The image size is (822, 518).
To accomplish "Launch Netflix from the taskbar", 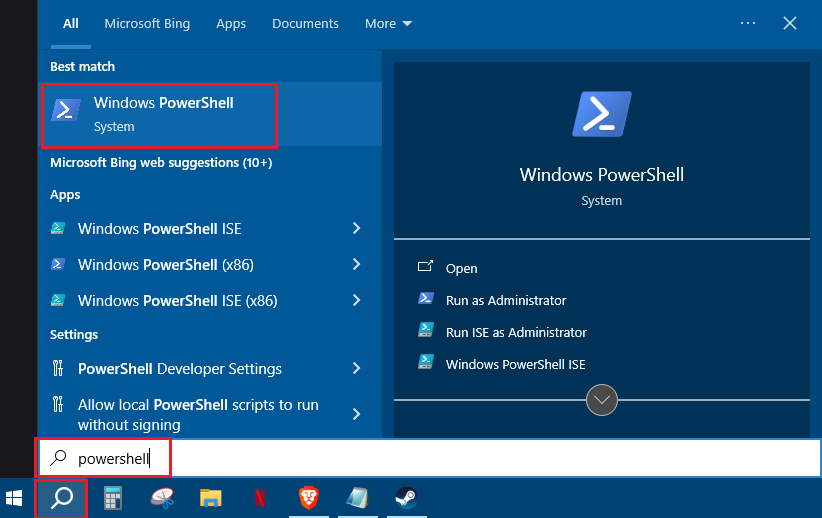I will 260,498.
